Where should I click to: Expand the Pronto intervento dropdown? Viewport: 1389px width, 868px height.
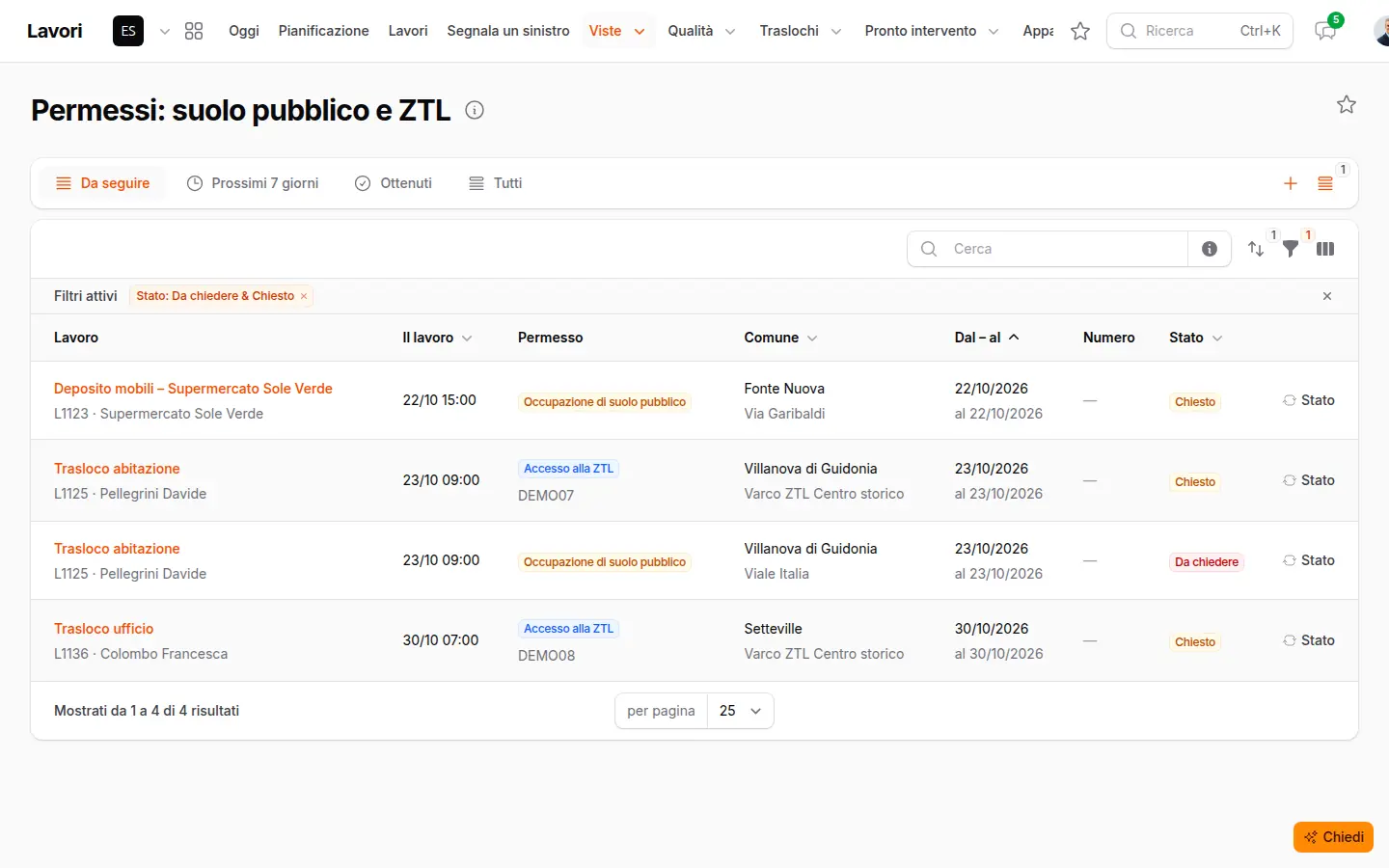(931, 31)
